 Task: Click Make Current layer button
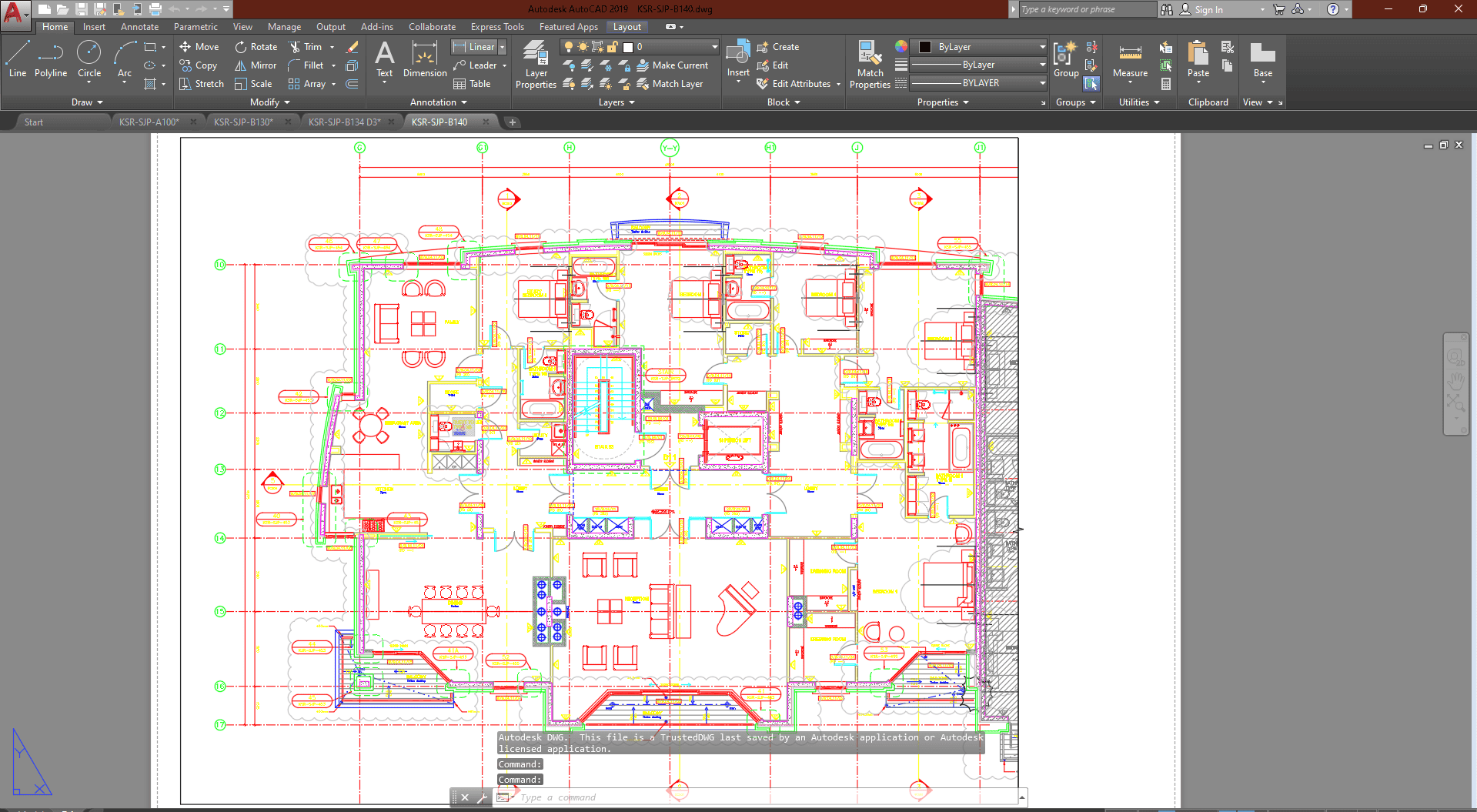[672, 65]
